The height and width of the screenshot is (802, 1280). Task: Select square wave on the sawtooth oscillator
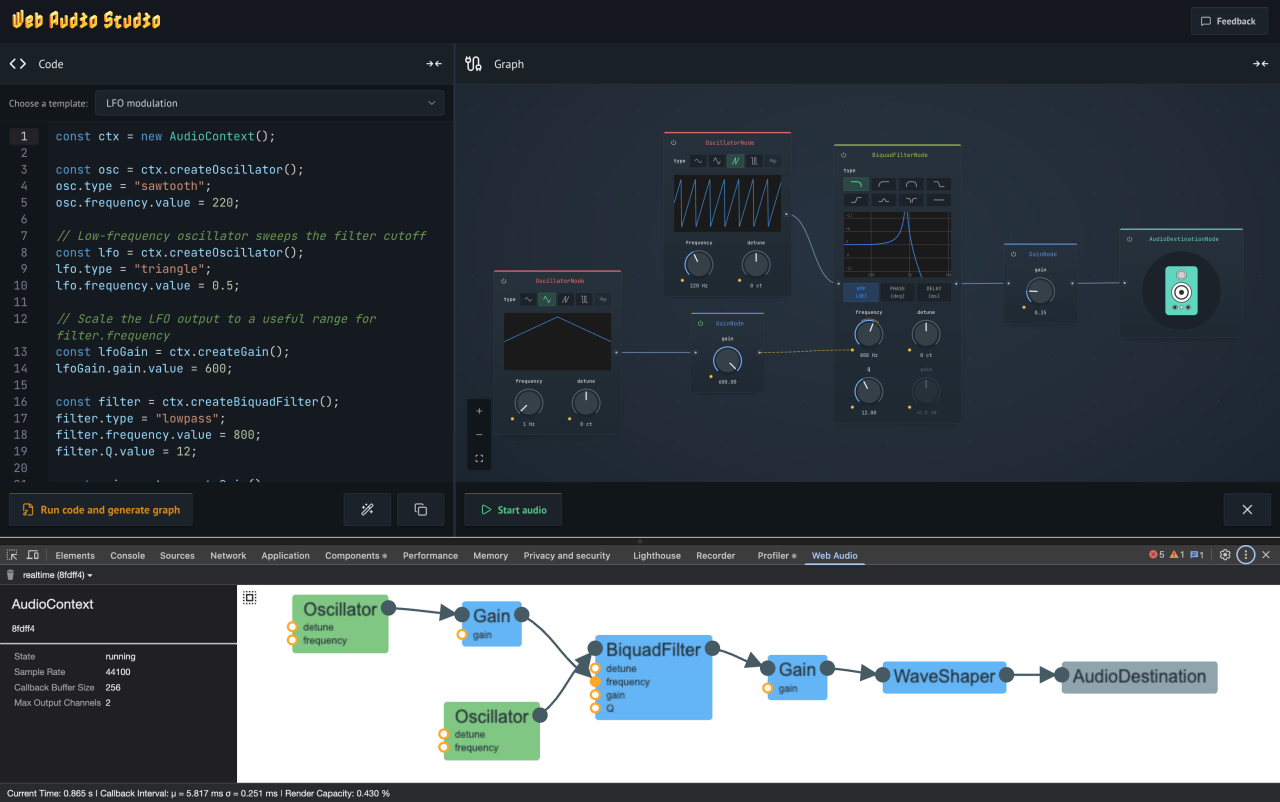(754, 160)
